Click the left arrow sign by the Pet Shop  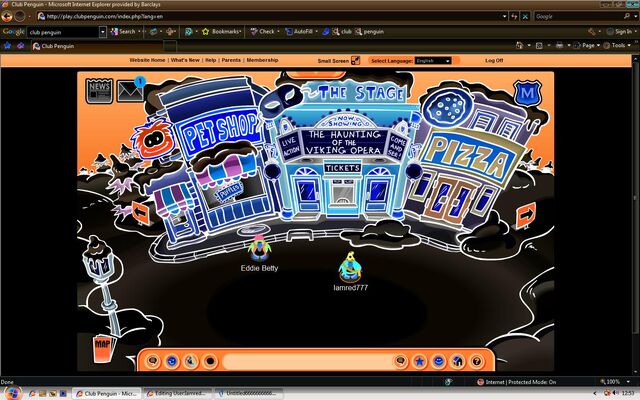(x=141, y=212)
